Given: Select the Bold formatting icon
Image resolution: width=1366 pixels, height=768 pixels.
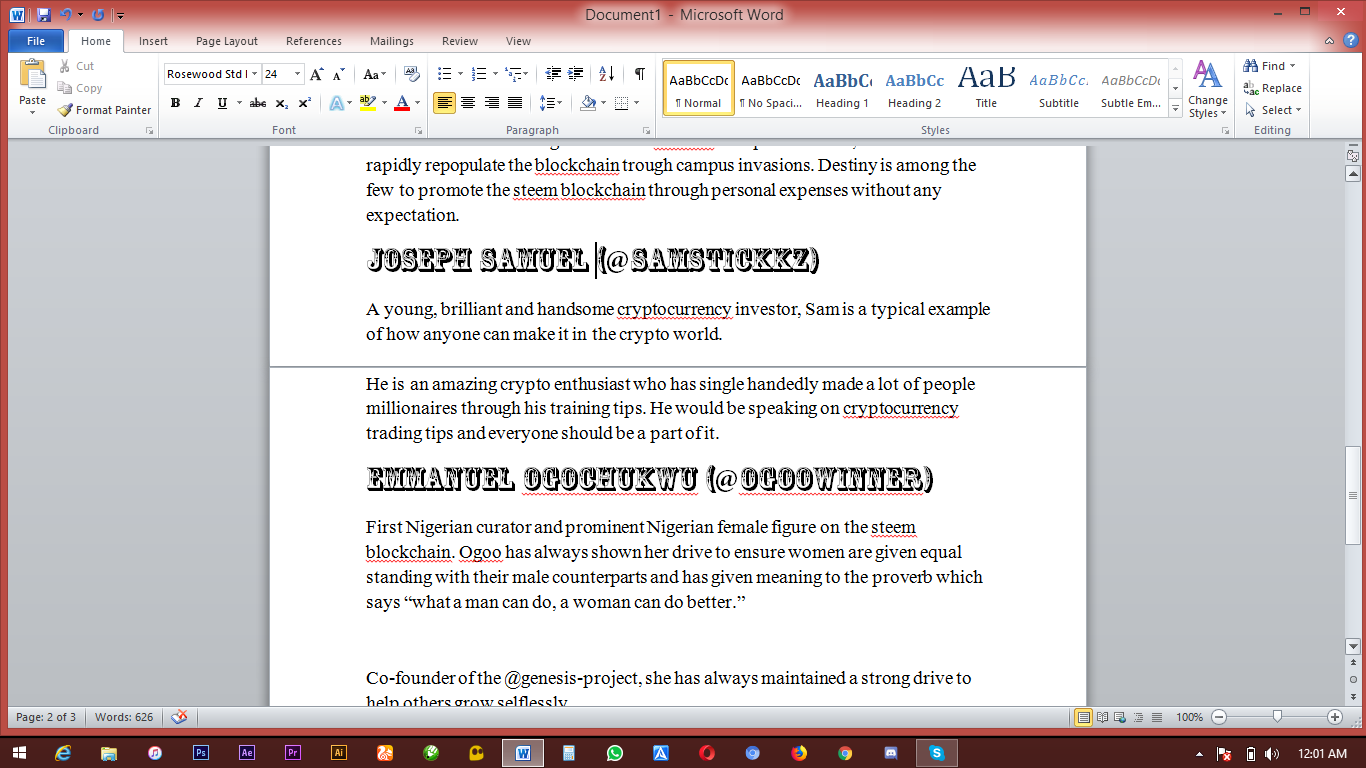Looking at the screenshot, I should coord(175,103).
